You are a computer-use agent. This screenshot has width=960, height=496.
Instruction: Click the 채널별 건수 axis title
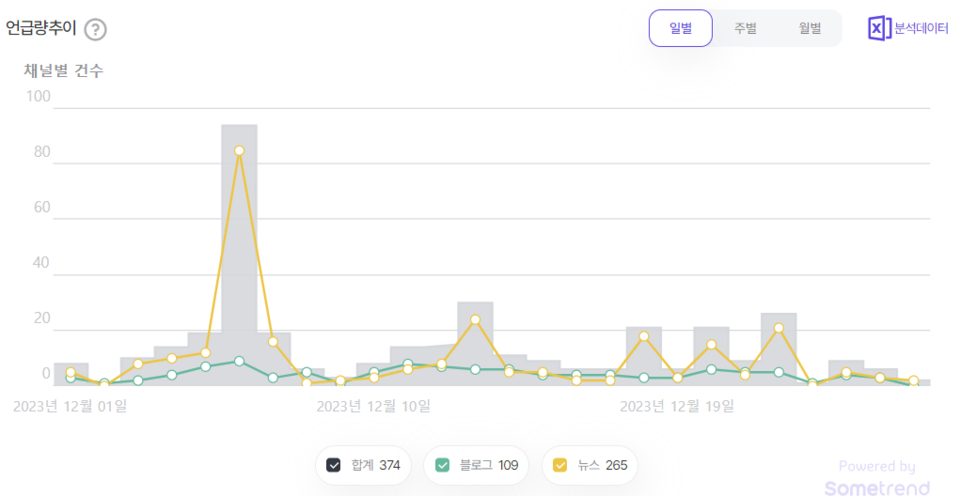(64, 71)
